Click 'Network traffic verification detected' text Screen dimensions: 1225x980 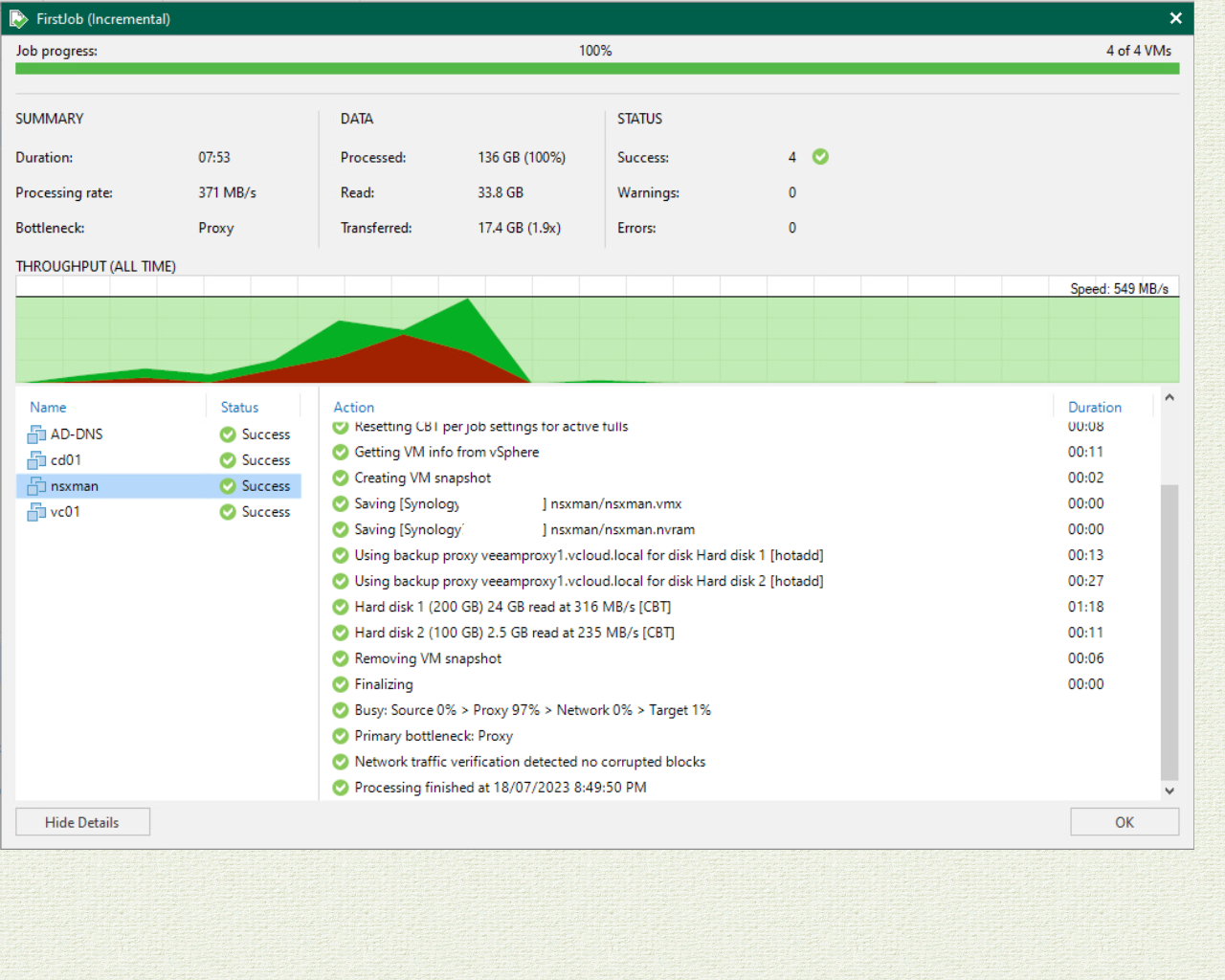(530, 762)
